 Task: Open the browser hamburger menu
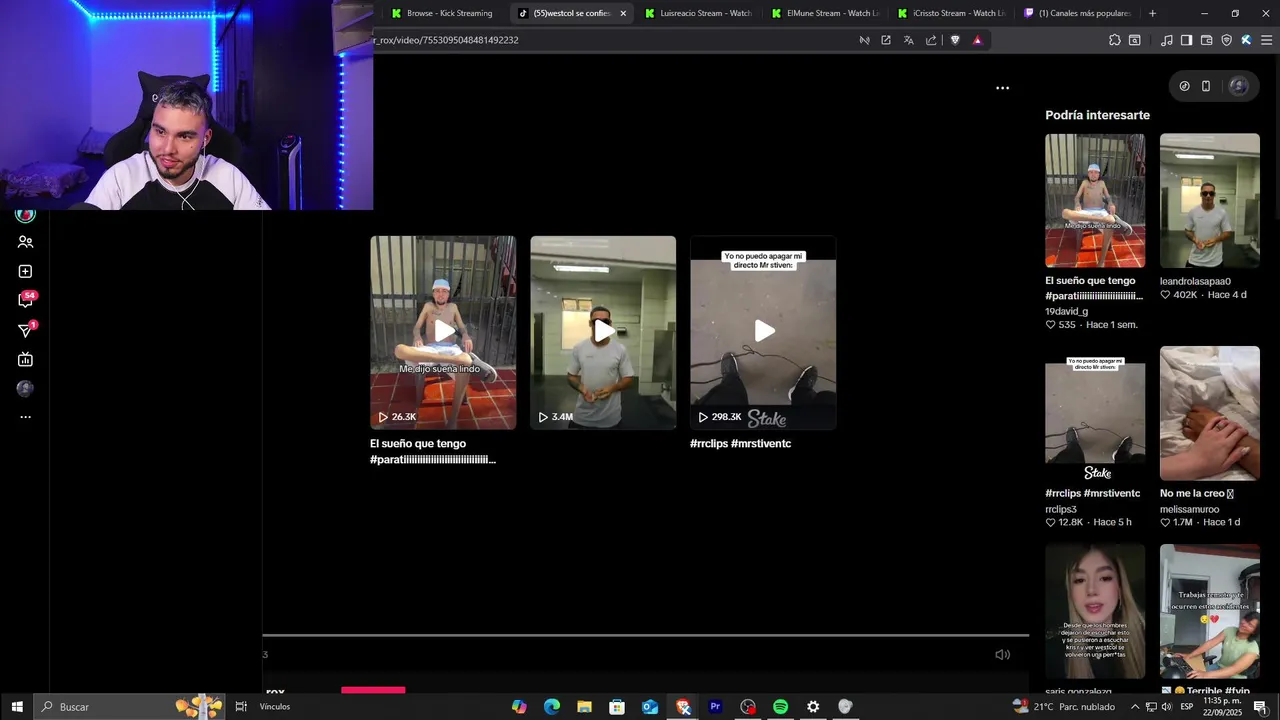(x=1266, y=40)
